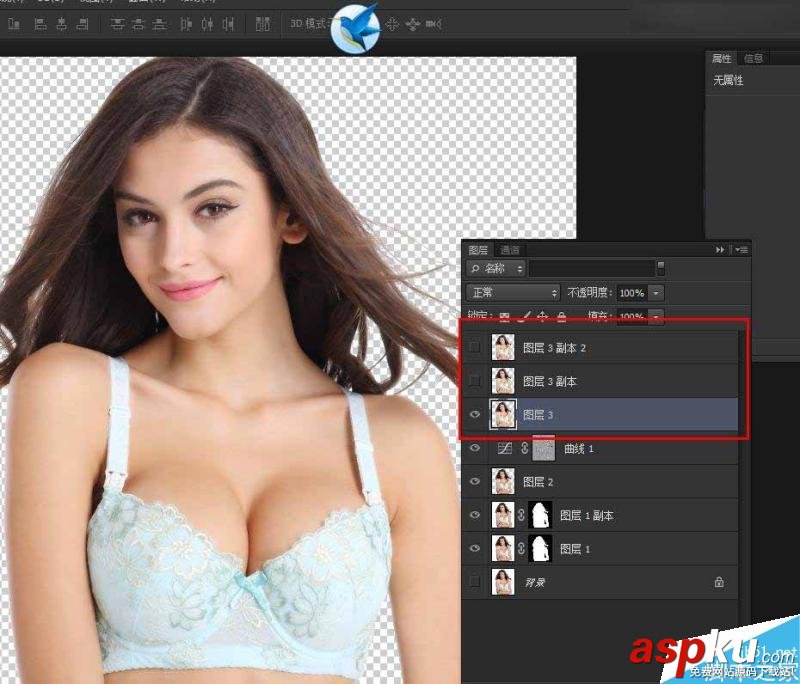Select the 图层 3 副本 layer name
The image size is (800, 684).
549,382
